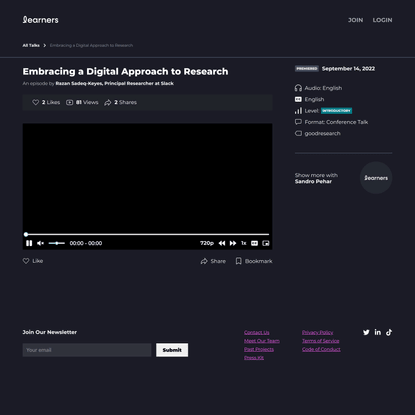Navigate to All Talks breadcrumb

(x=31, y=45)
